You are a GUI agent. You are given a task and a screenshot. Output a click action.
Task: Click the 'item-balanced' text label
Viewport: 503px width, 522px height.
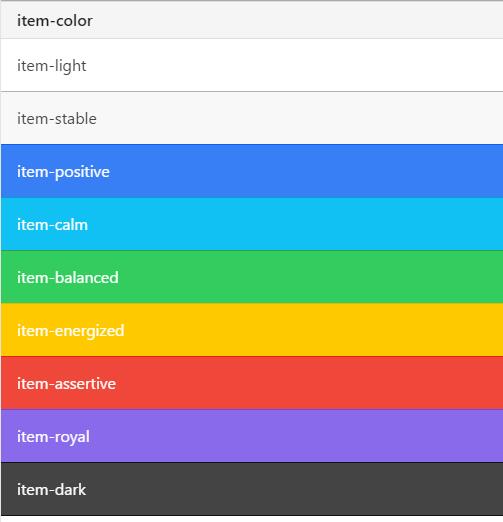pos(68,278)
